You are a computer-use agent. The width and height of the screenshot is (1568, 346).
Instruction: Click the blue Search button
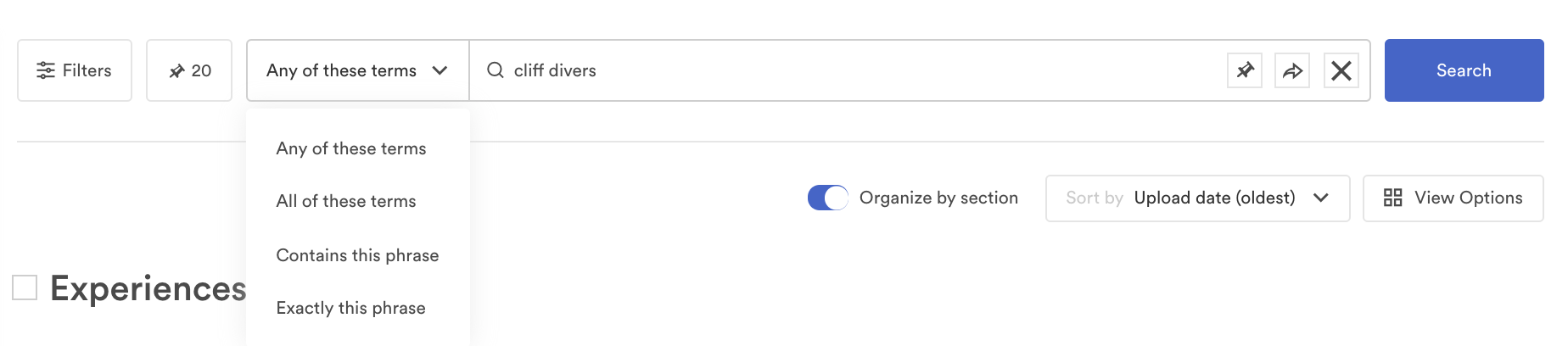[x=1464, y=70]
